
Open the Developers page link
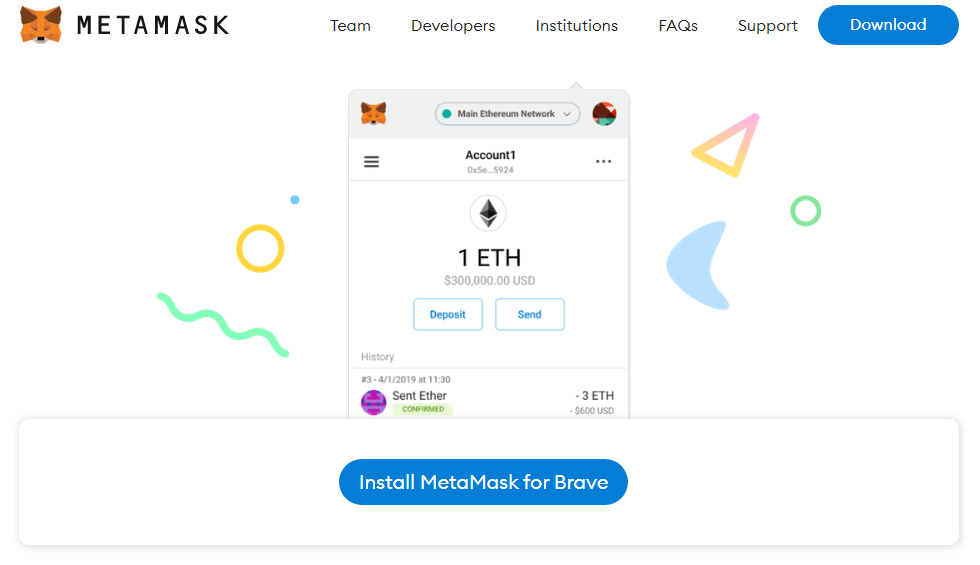pyautogui.click(x=453, y=26)
